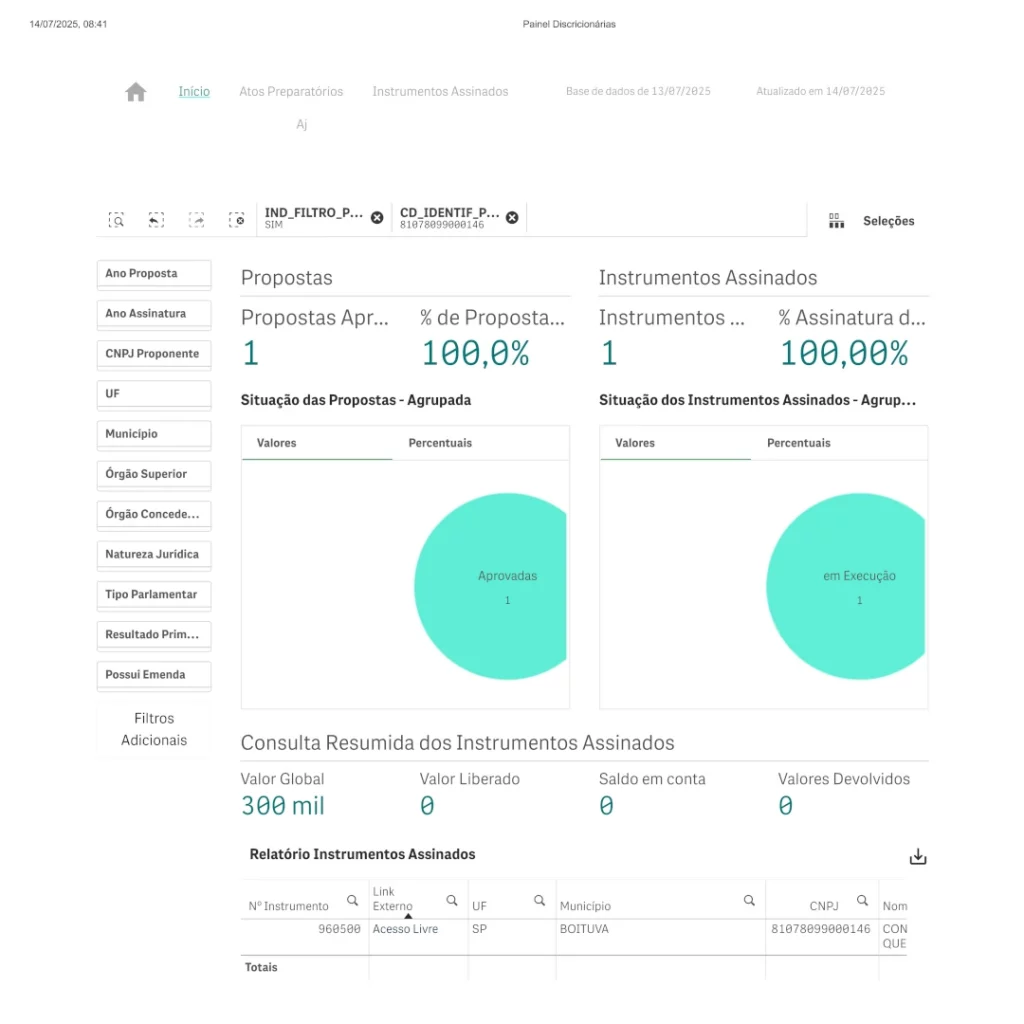1024x1024 pixels.
Task: Remove the CD_IDENTIF_P filter chip
Action: (512, 218)
